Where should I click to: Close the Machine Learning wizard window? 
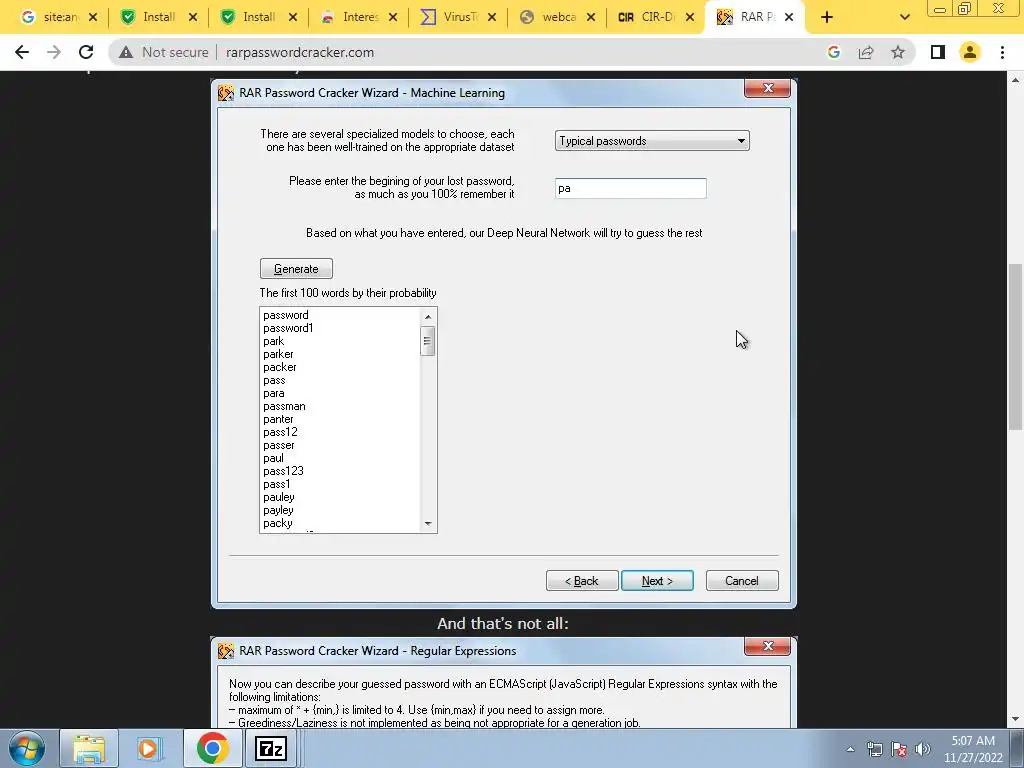(767, 89)
